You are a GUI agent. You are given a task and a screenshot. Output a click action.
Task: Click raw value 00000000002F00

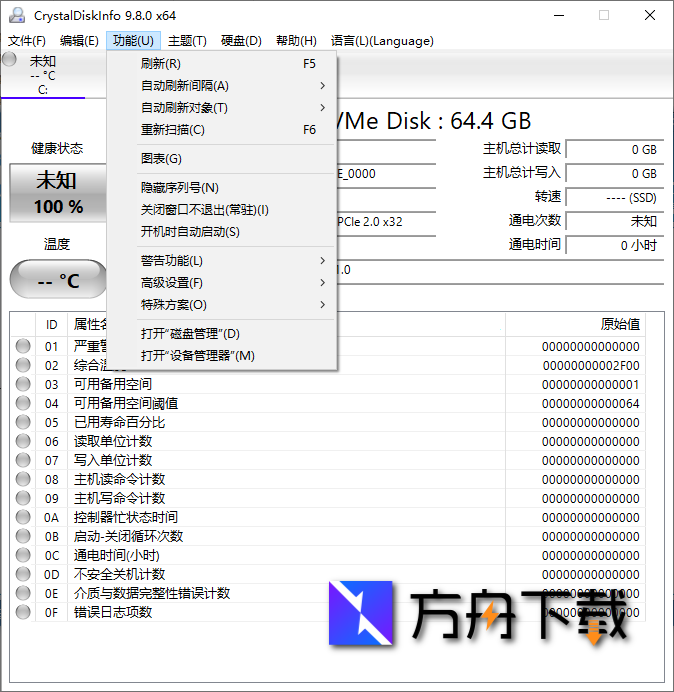coord(591,365)
